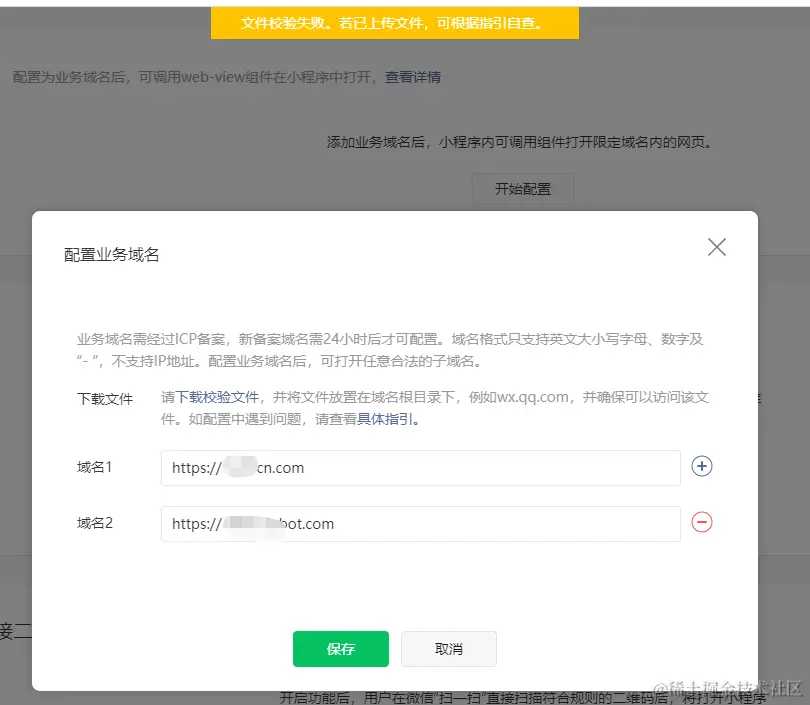Remove 域名2 with the red minus icon

coord(702,522)
